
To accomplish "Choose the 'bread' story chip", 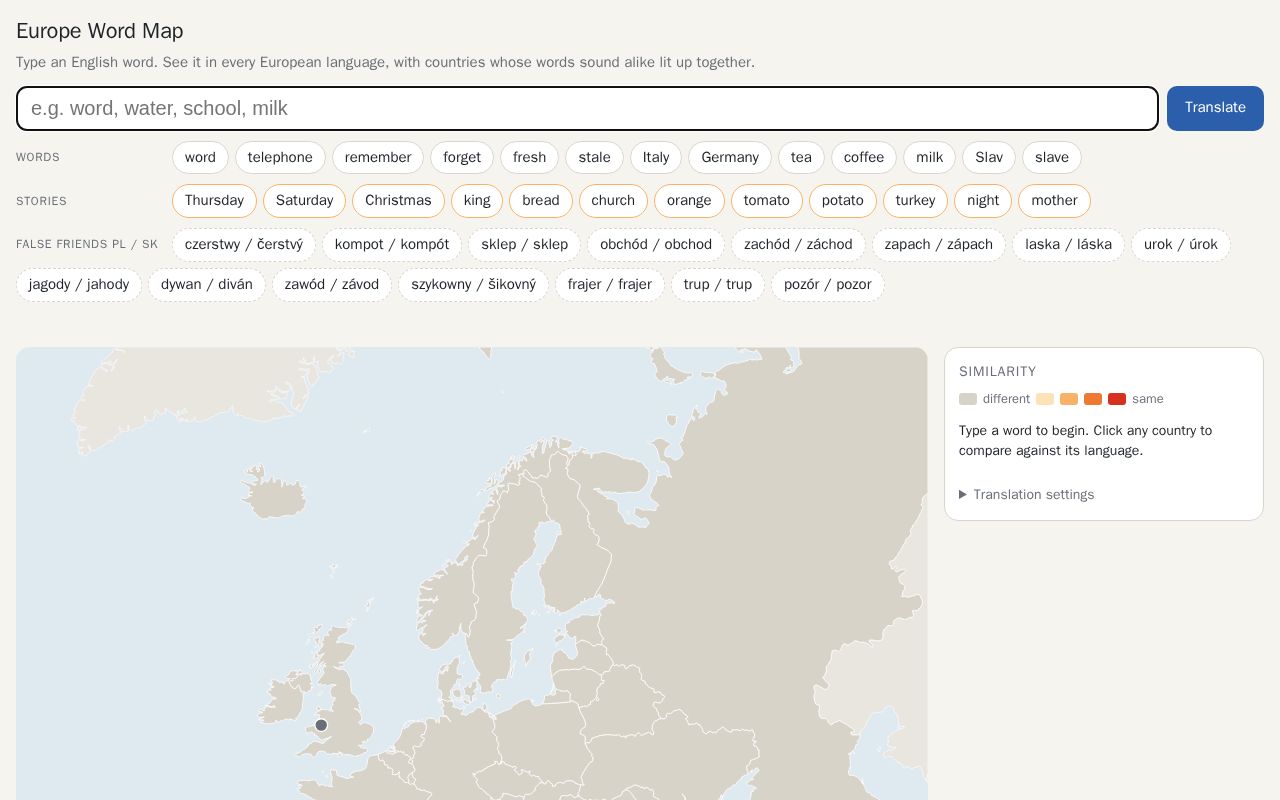I will point(541,201).
